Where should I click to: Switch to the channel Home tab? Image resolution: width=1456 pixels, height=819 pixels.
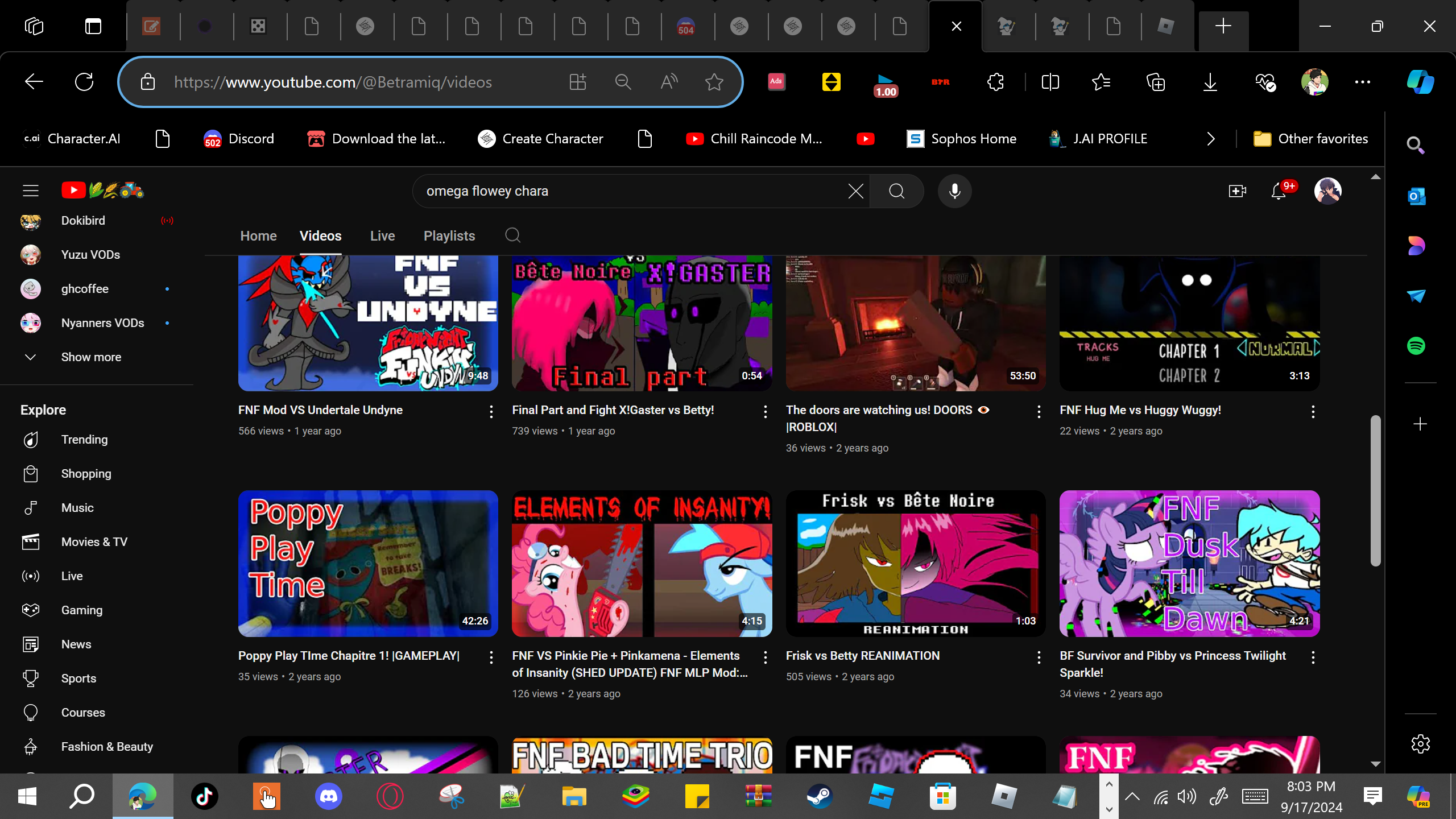tap(258, 236)
